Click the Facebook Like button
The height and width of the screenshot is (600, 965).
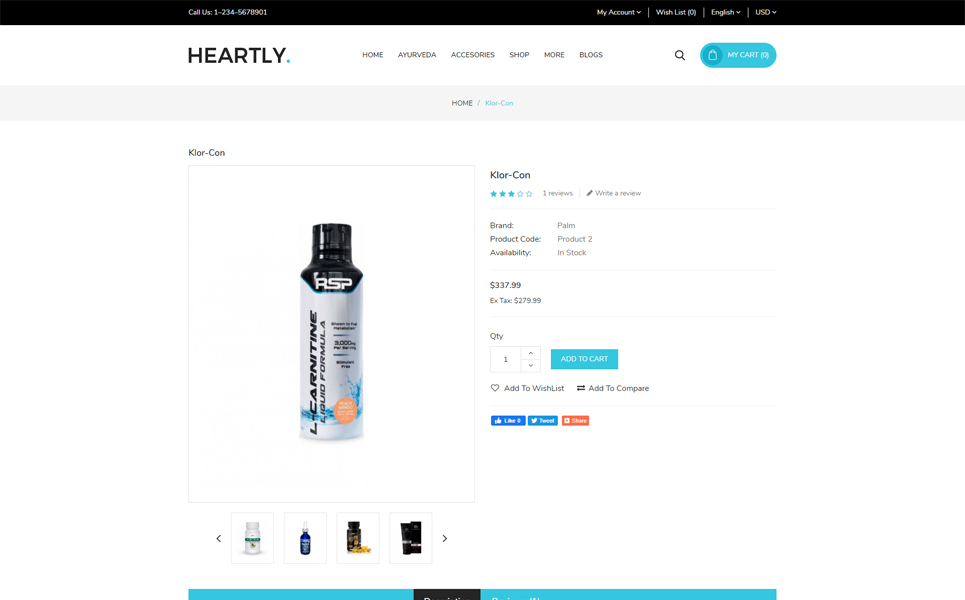coord(508,421)
